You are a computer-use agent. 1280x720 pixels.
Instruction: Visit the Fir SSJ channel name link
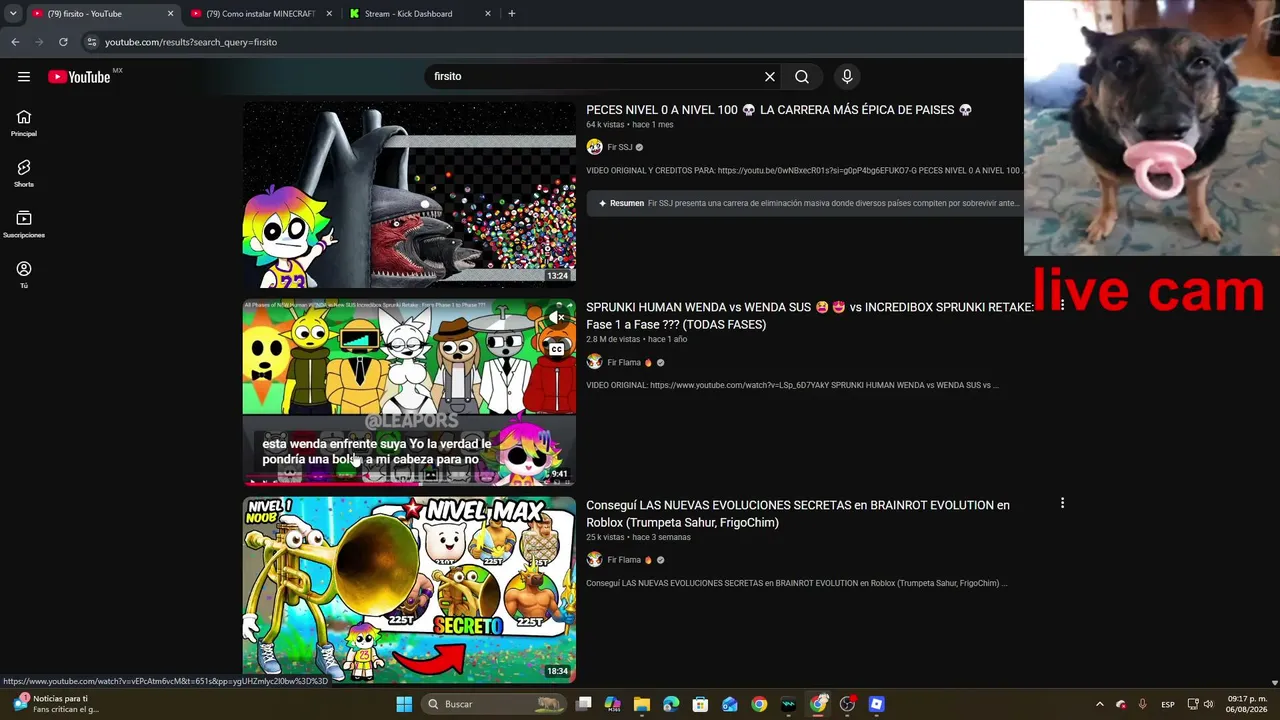620,148
